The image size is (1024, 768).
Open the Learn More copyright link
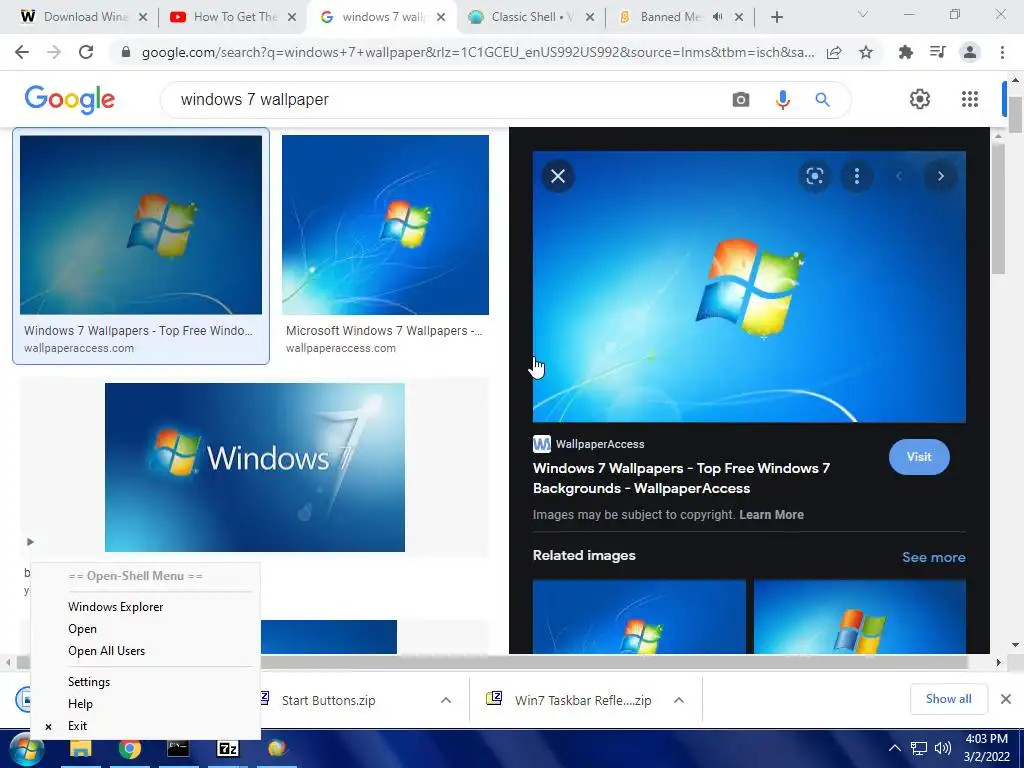coord(771,515)
